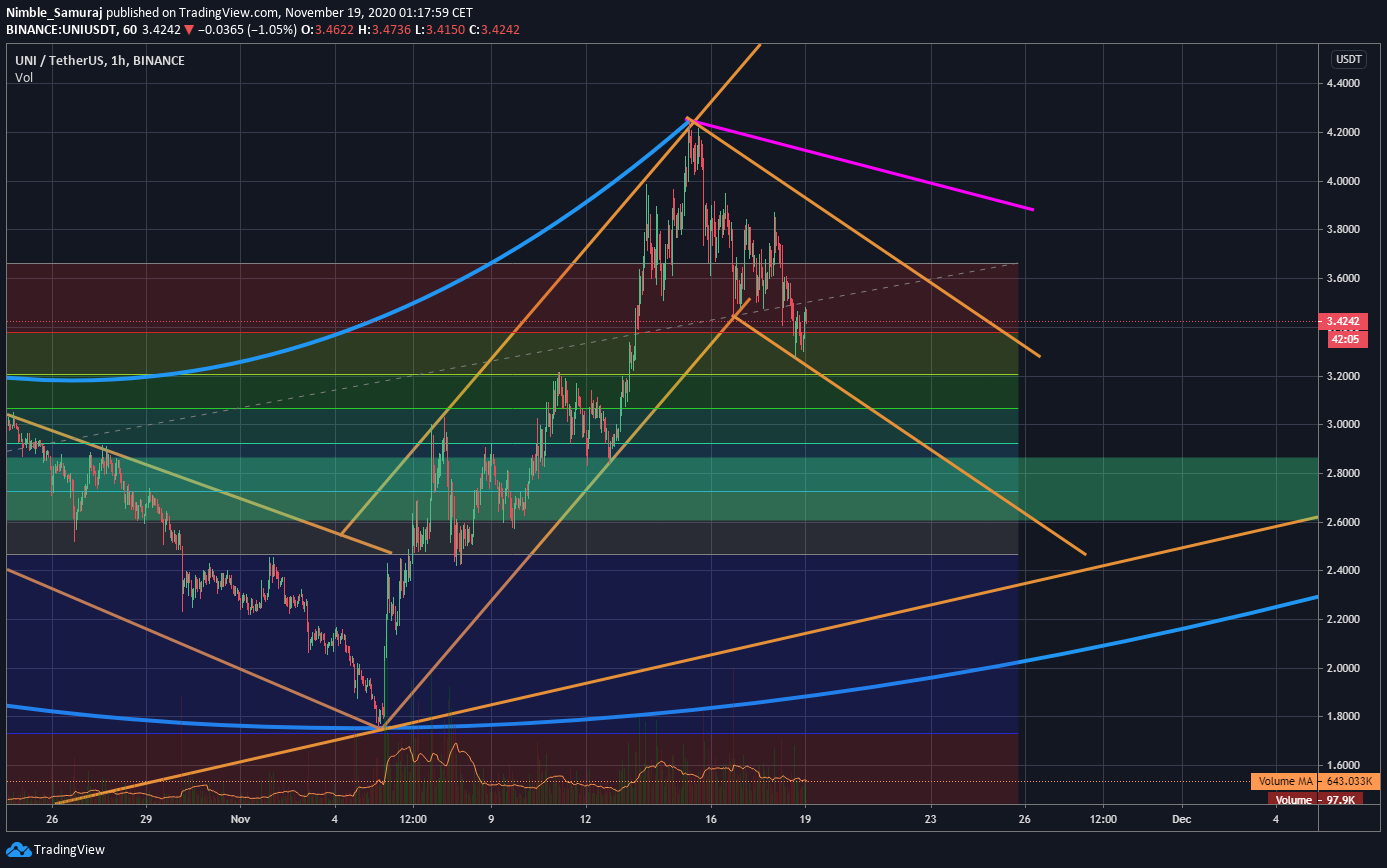Screen dimensions: 1387x868
Task: Click the Nov label on time axis
Action: click(x=241, y=819)
